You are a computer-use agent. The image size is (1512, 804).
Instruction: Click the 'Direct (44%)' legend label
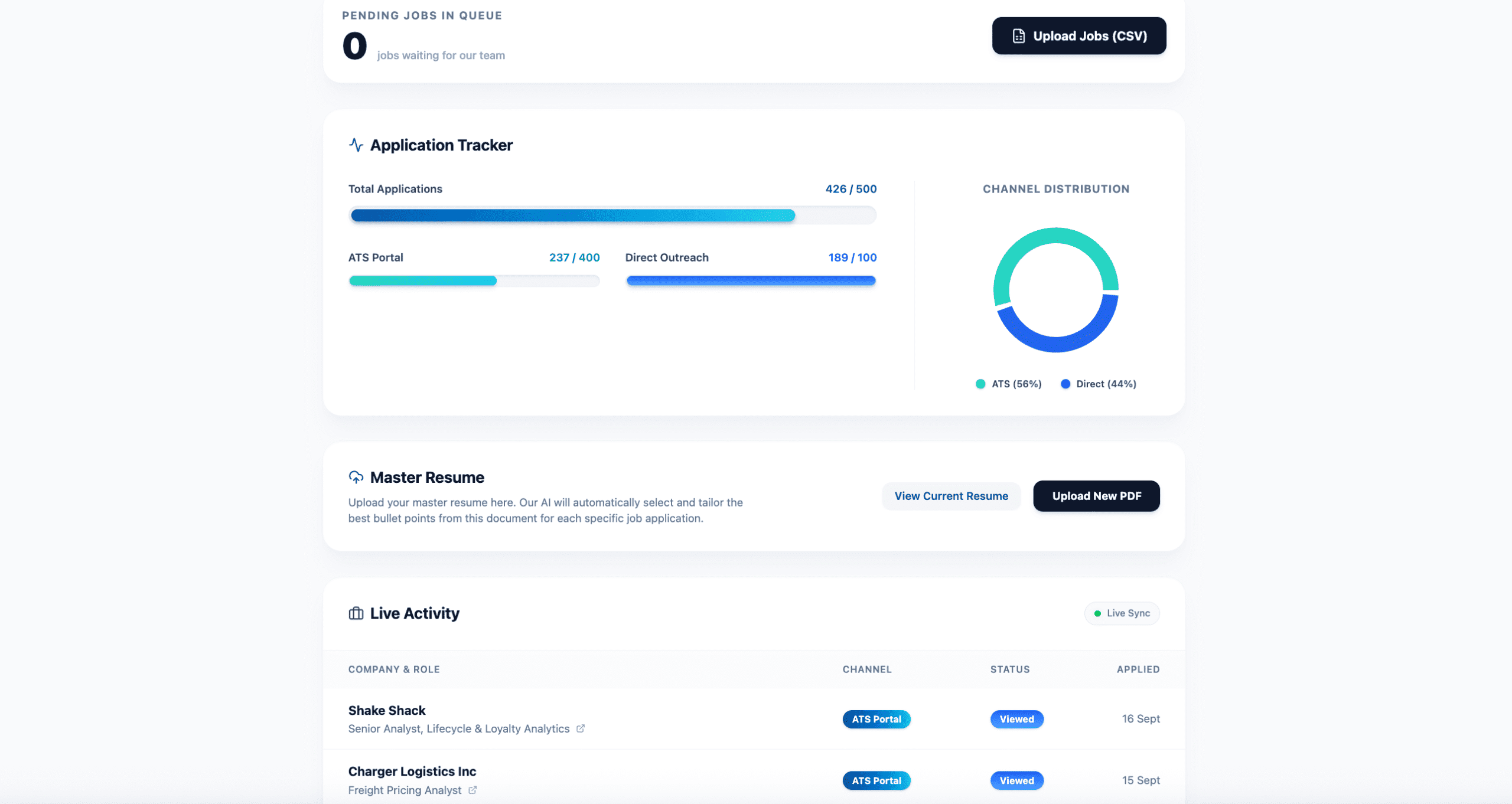click(1106, 384)
